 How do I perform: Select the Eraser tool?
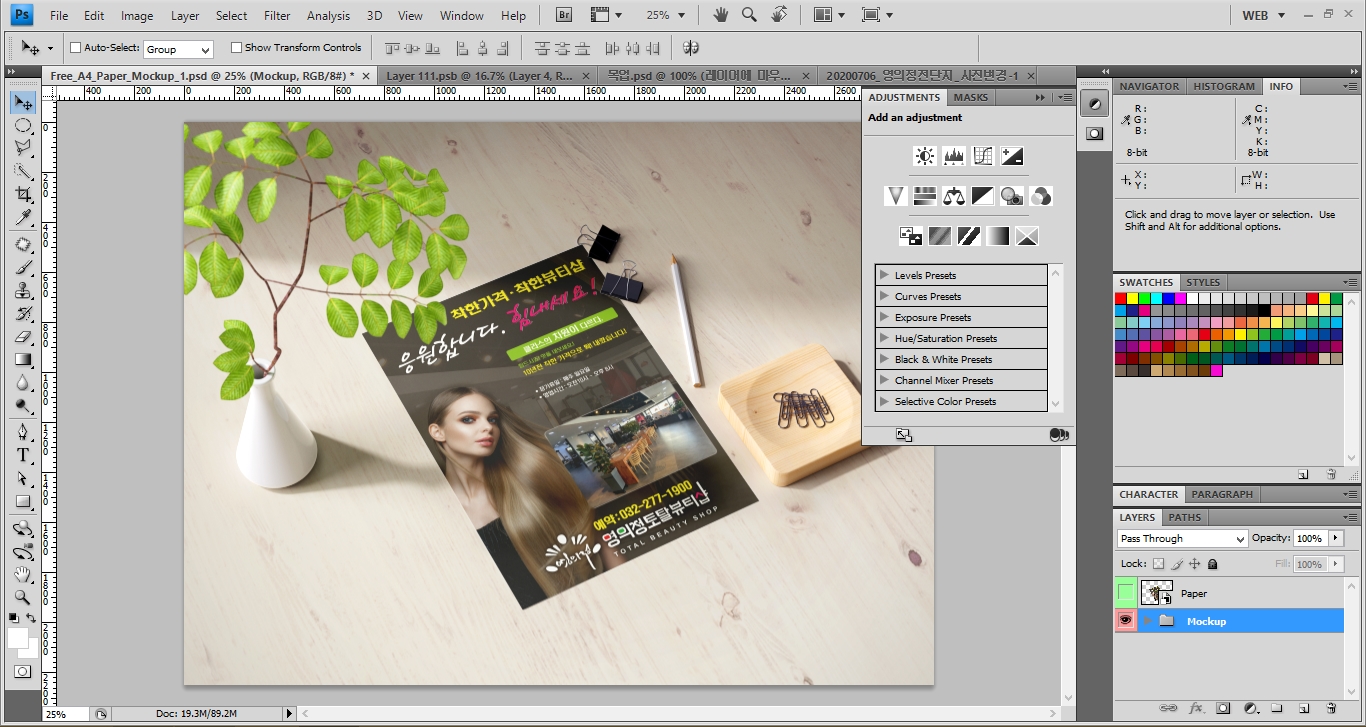[23, 337]
